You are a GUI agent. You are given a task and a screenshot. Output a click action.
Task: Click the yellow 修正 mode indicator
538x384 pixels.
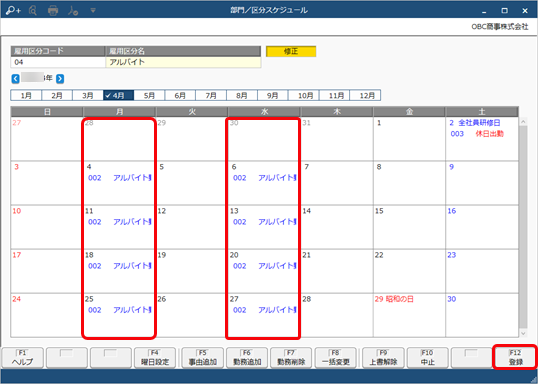pos(291,51)
